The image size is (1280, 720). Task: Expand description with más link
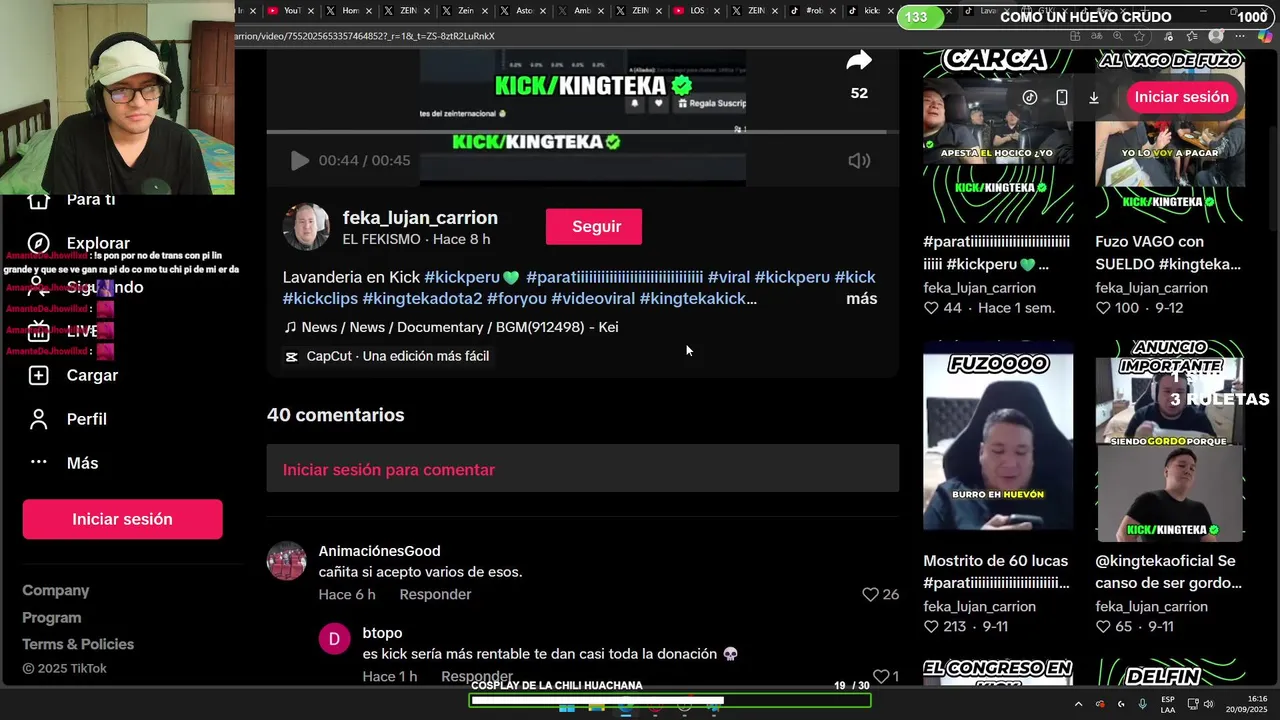(x=861, y=298)
